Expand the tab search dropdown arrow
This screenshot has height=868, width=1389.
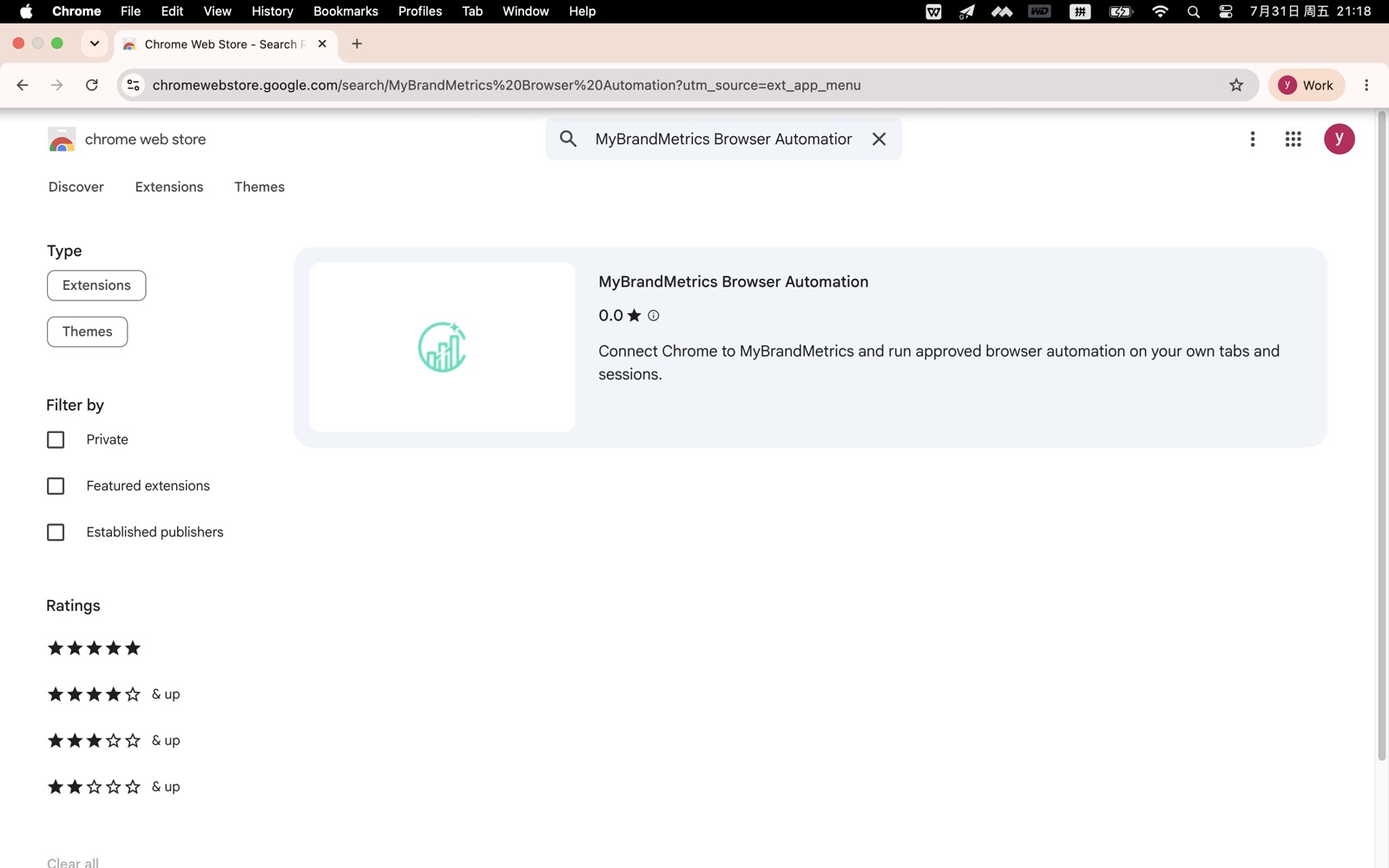(95, 43)
